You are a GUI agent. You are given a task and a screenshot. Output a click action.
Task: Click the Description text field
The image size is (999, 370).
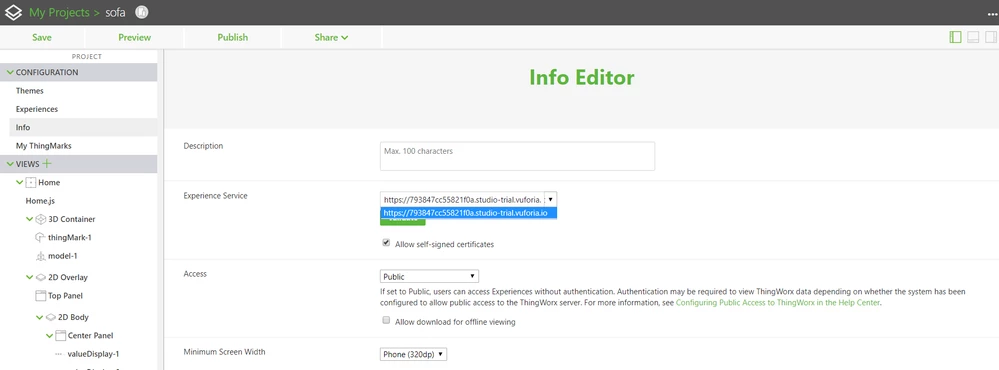pyautogui.click(x=517, y=156)
